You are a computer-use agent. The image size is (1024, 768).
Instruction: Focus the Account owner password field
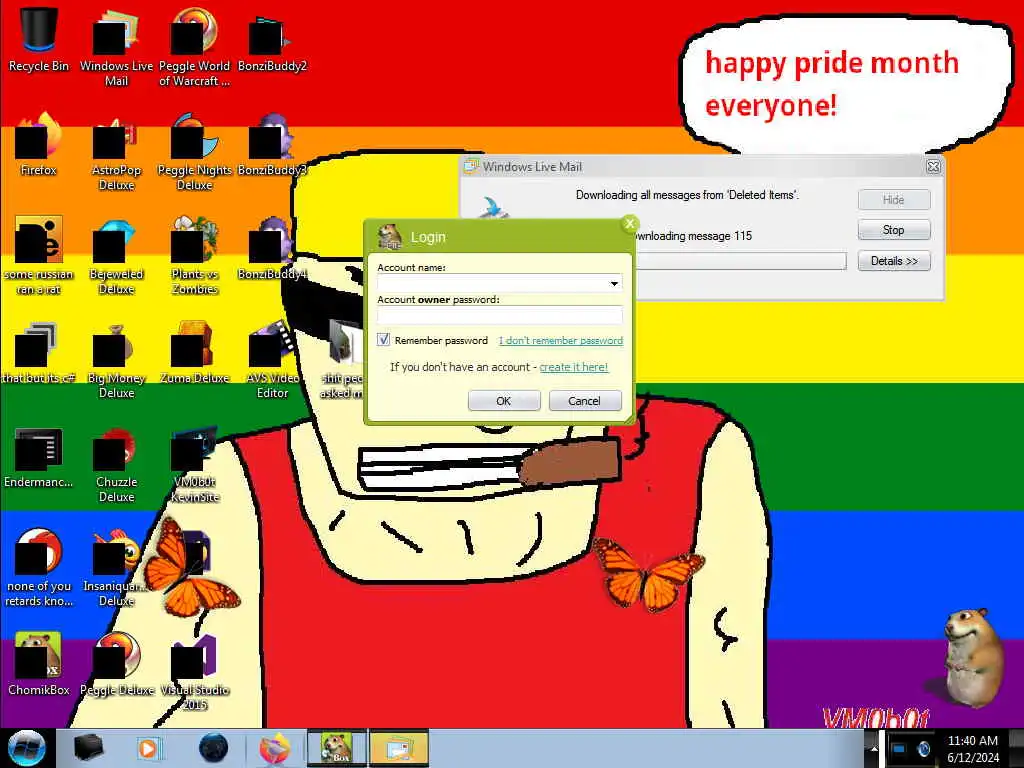(x=500, y=315)
